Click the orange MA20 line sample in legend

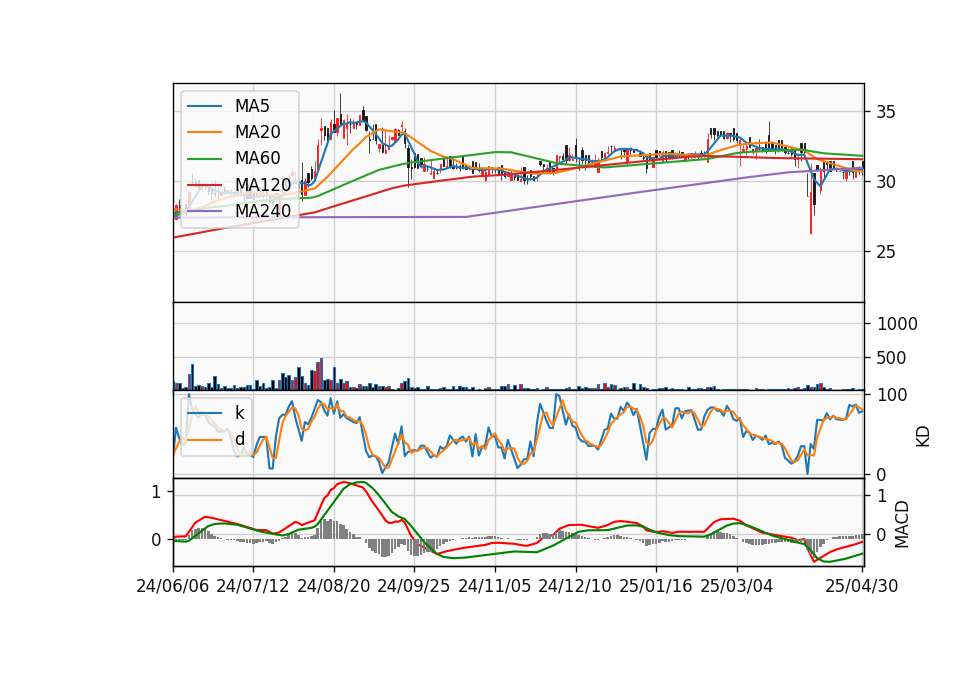204,132
